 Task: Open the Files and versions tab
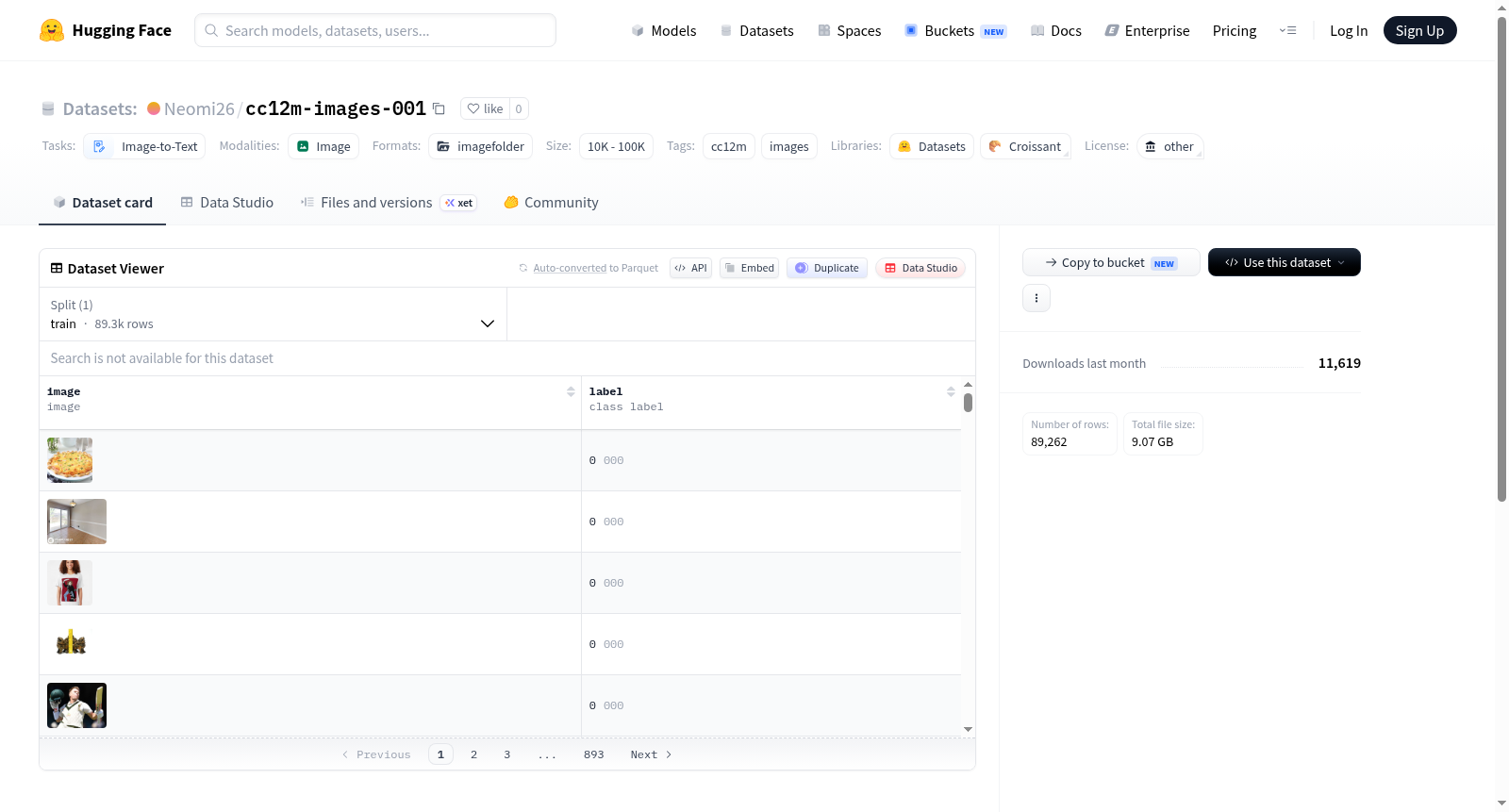tap(389, 202)
